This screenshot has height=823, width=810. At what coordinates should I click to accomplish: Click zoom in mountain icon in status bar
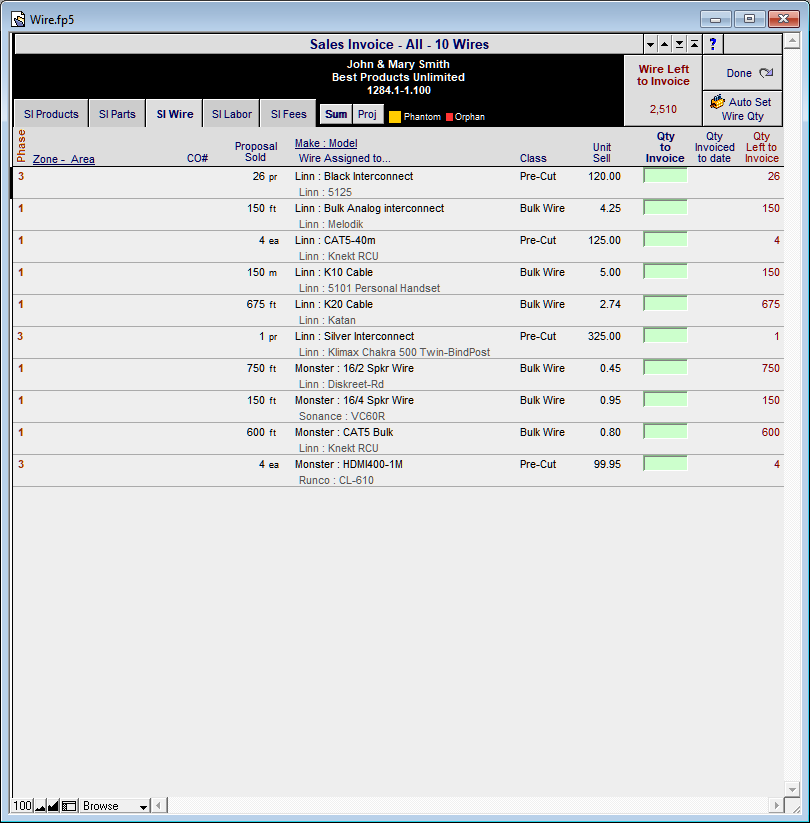[x=53, y=806]
